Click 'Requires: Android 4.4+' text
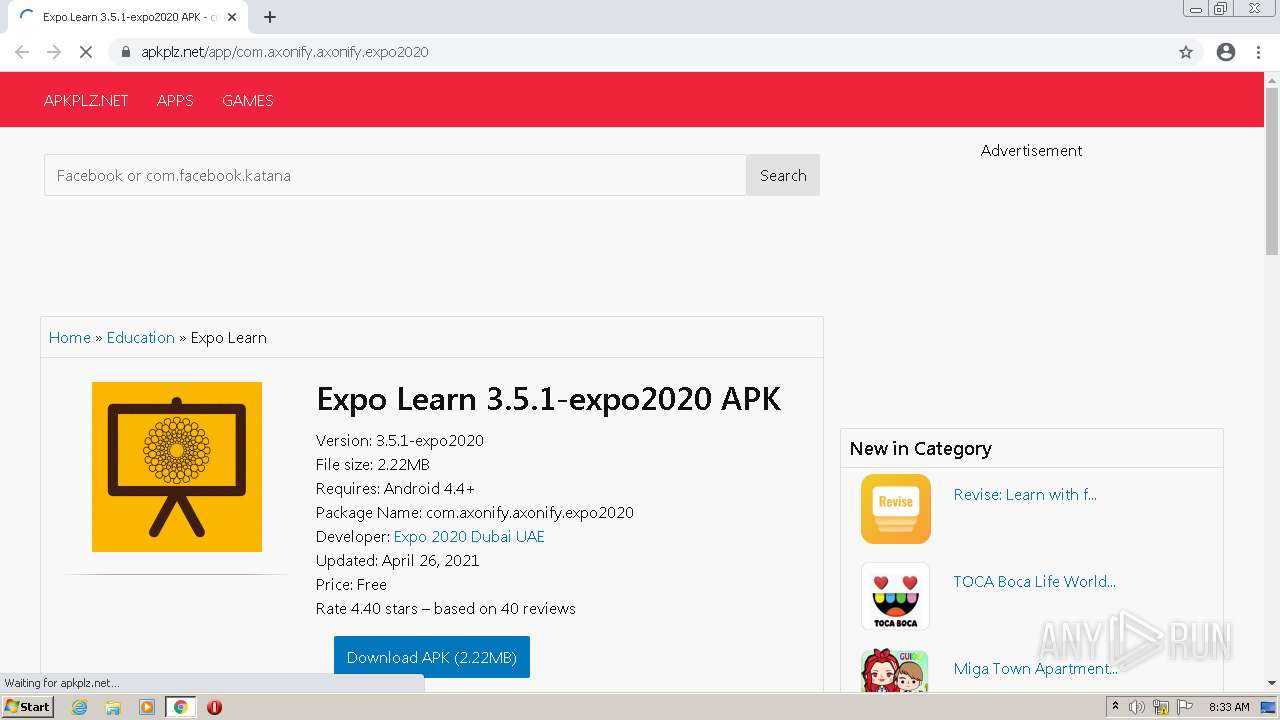Screen dimensions: 1280x720 pyautogui.click(x=395, y=488)
